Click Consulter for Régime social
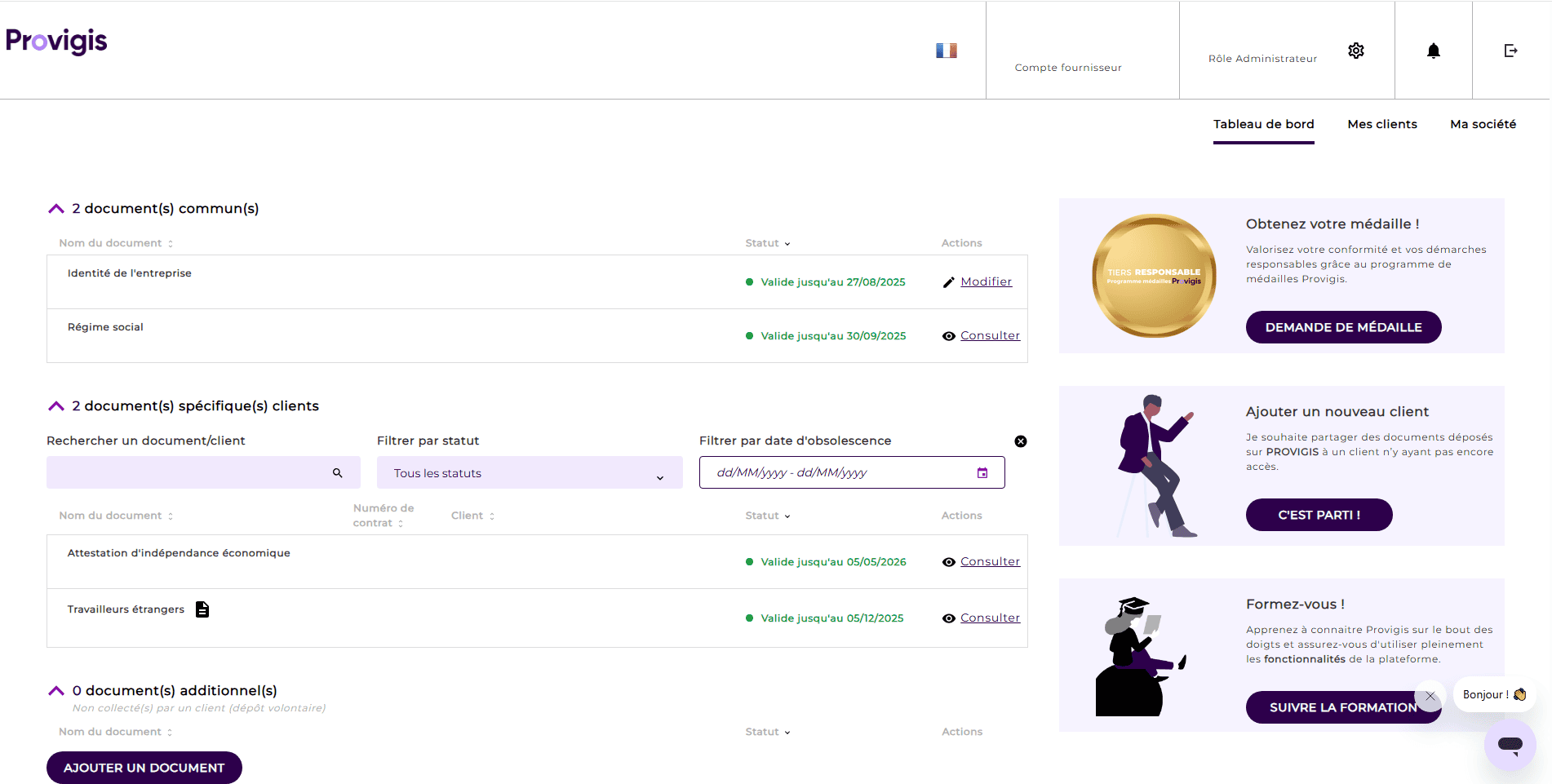The width and height of the screenshot is (1552, 784). click(990, 335)
